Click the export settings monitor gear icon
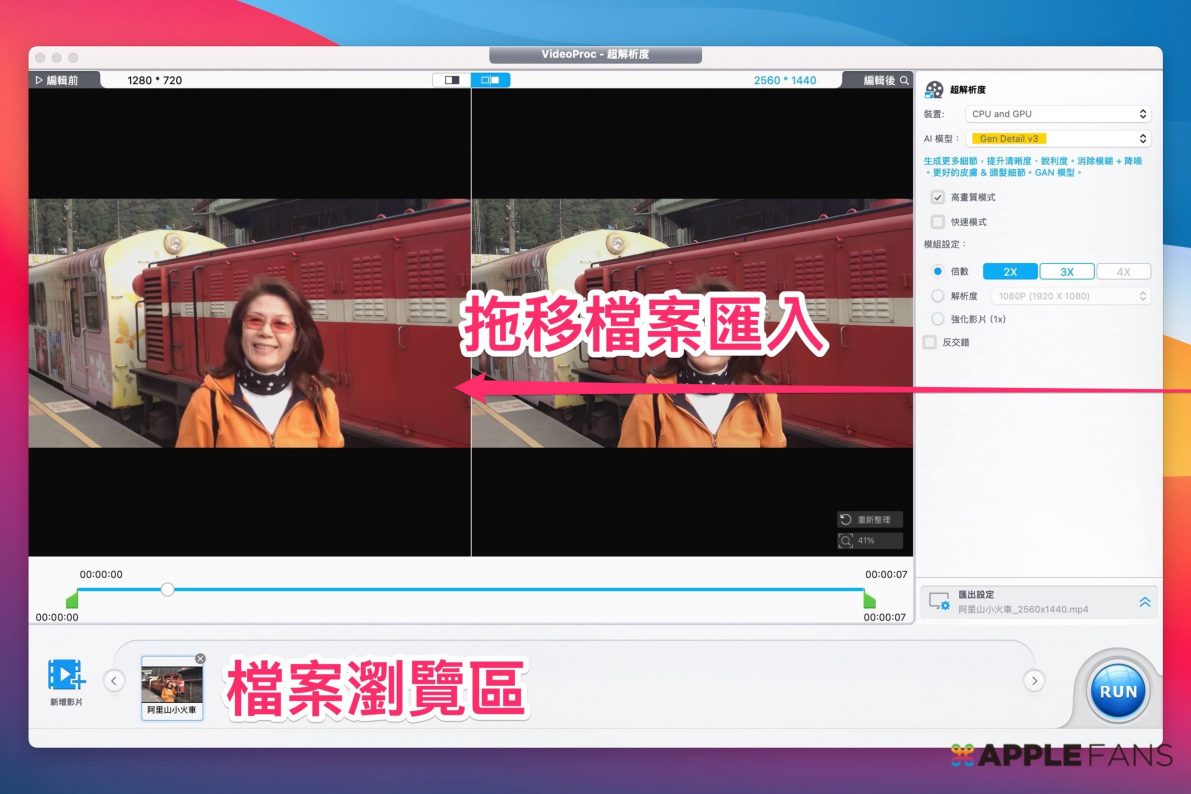 (x=938, y=602)
